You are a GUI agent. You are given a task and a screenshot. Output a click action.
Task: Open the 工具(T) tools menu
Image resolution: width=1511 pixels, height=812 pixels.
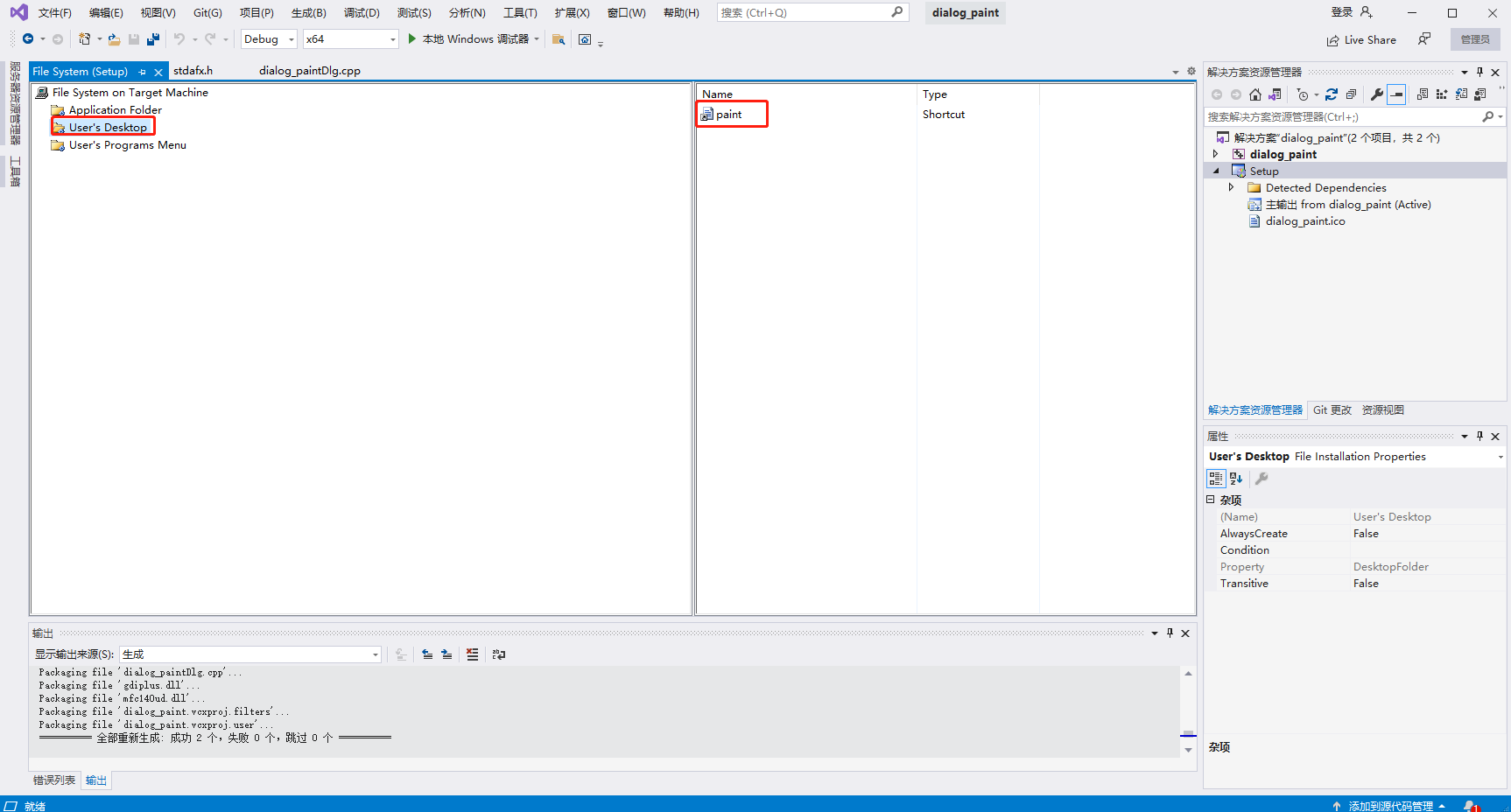coord(520,12)
